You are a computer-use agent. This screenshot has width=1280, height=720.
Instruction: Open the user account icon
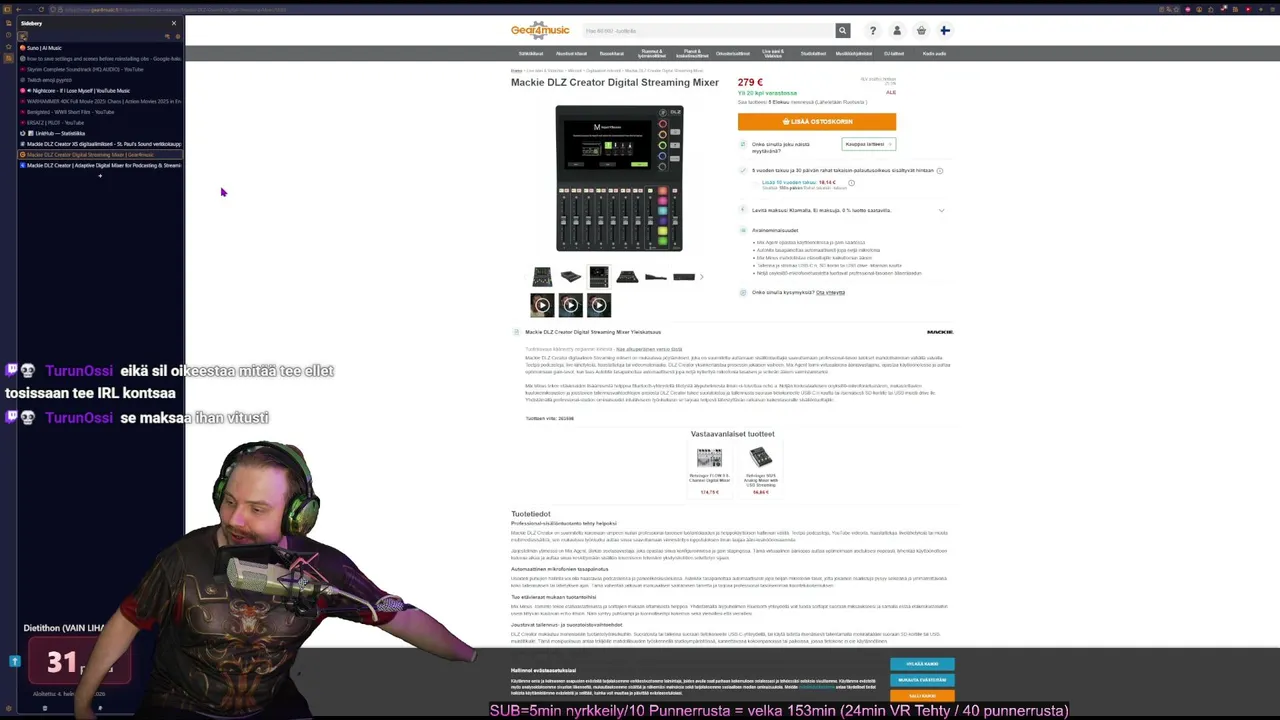click(897, 31)
